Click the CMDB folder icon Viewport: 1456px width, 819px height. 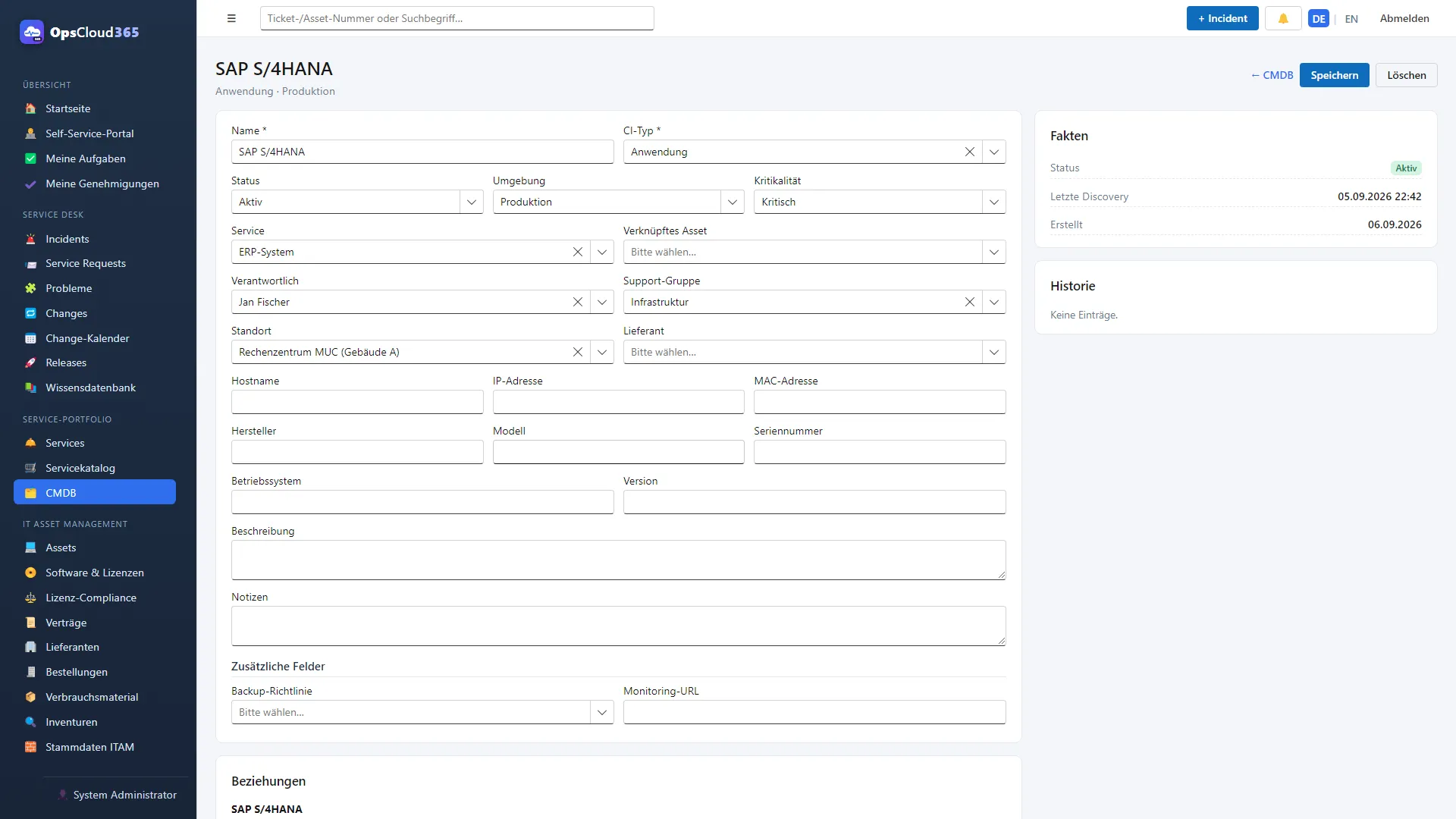click(x=30, y=493)
